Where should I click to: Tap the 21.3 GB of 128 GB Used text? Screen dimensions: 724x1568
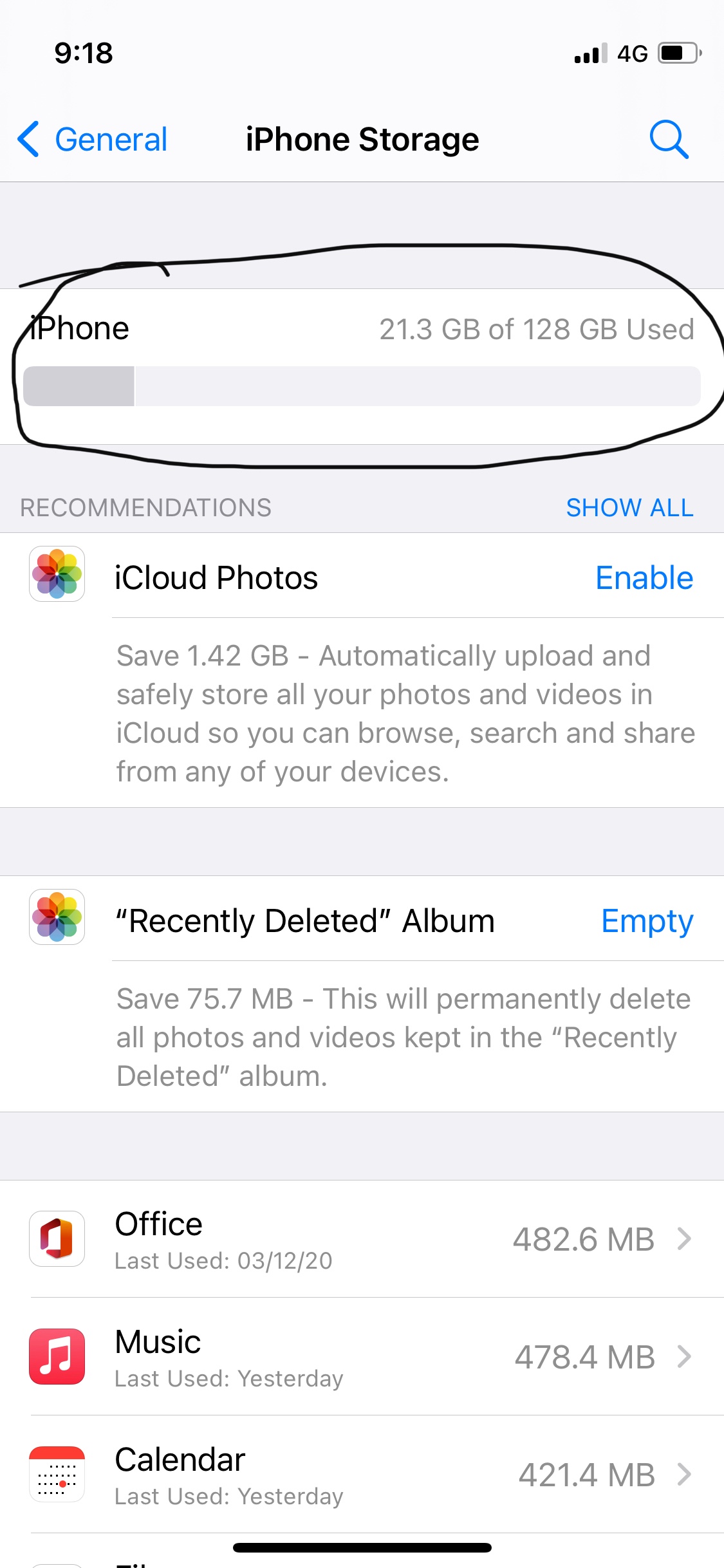click(x=537, y=329)
